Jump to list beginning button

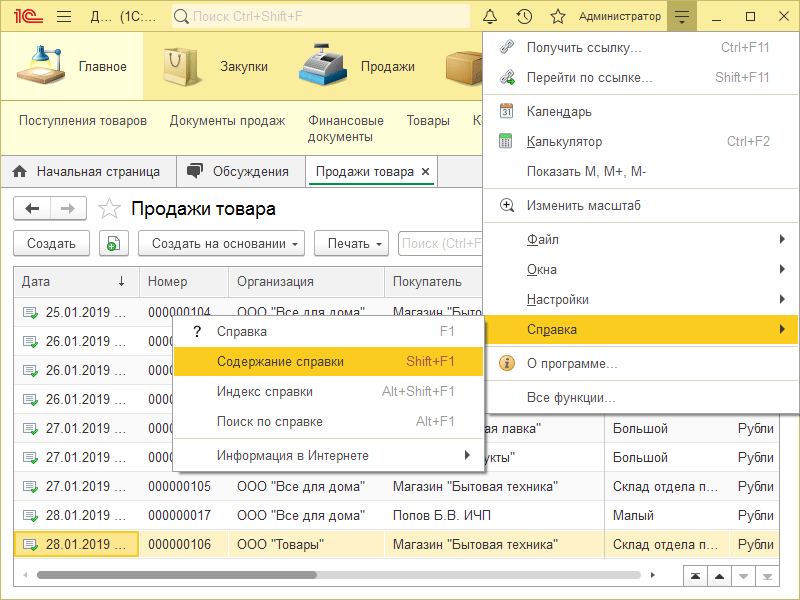(695, 577)
